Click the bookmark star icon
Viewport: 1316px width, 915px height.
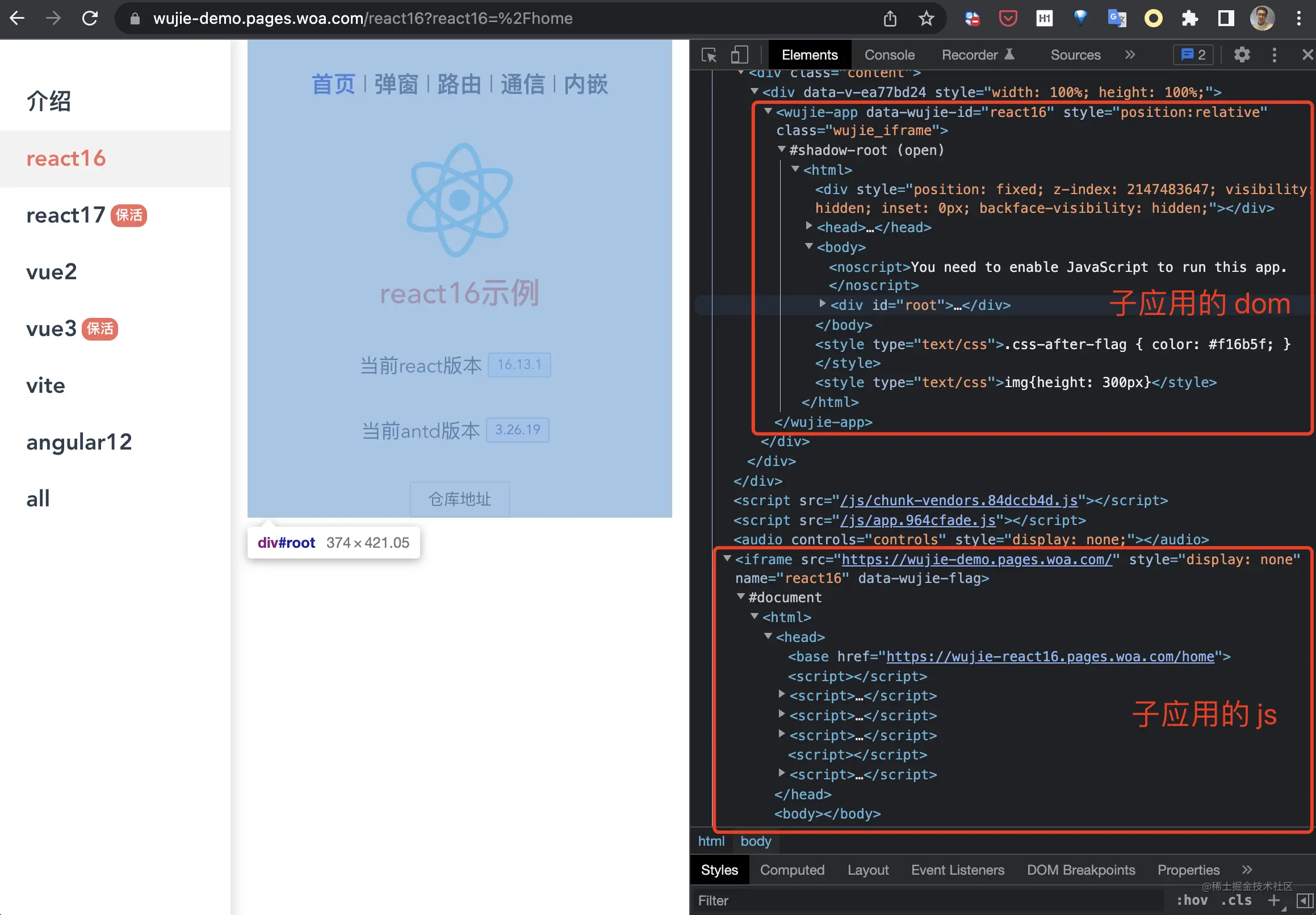[926, 18]
